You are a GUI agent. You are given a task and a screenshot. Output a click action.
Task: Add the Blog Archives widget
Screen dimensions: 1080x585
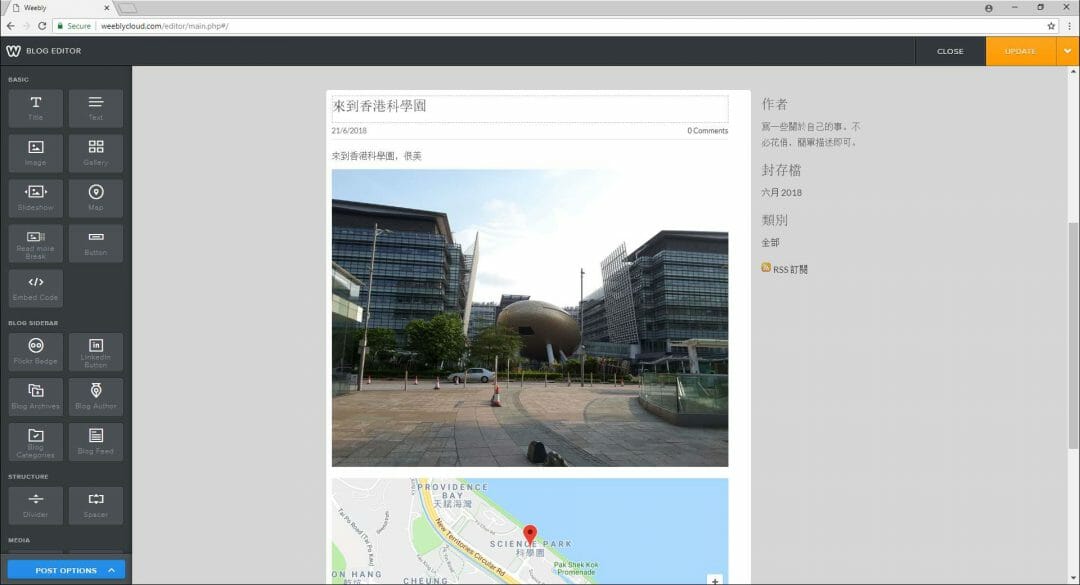pyautogui.click(x=35, y=397)
